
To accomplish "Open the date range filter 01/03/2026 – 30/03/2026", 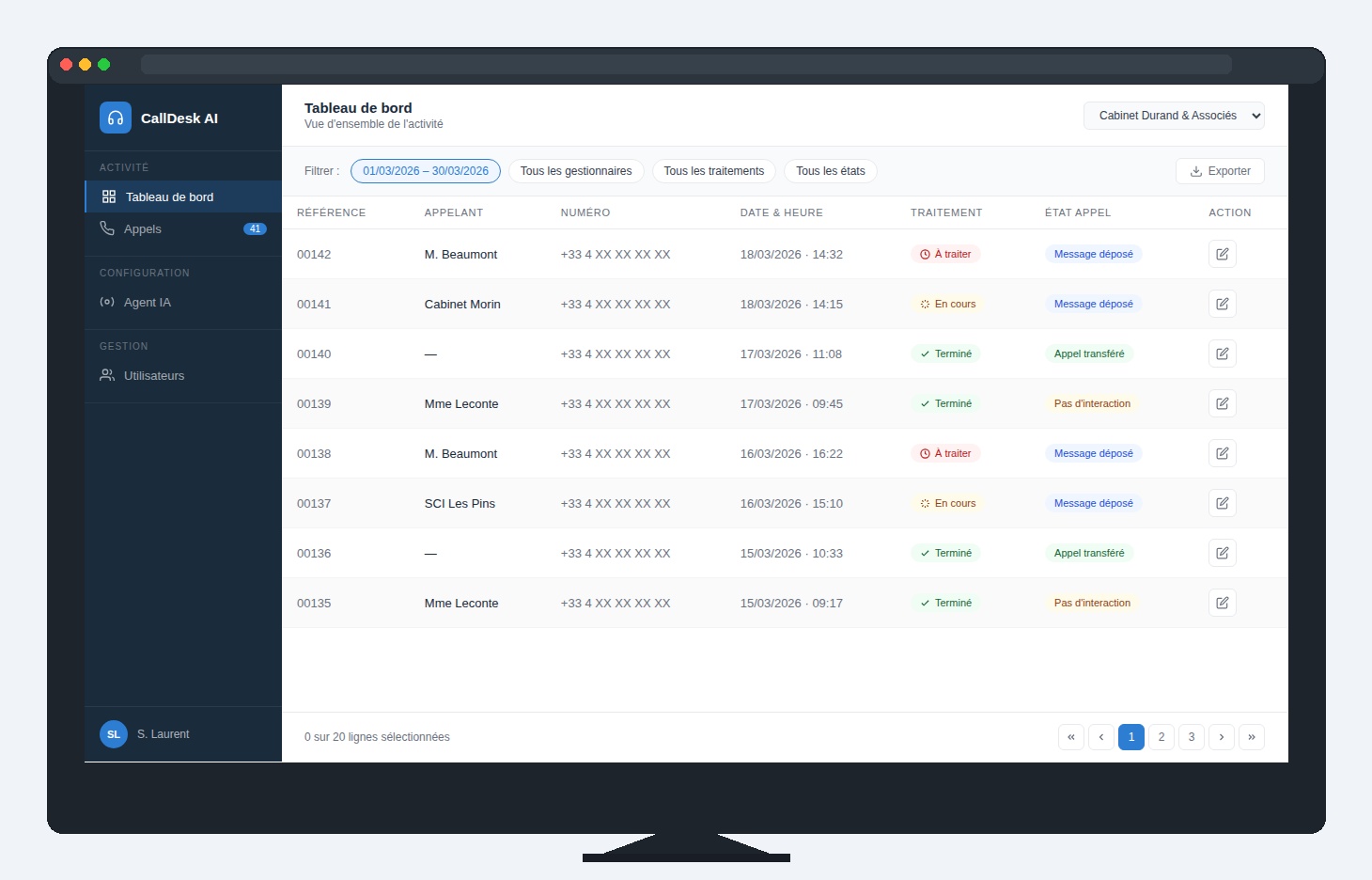I will pos(426,171).
